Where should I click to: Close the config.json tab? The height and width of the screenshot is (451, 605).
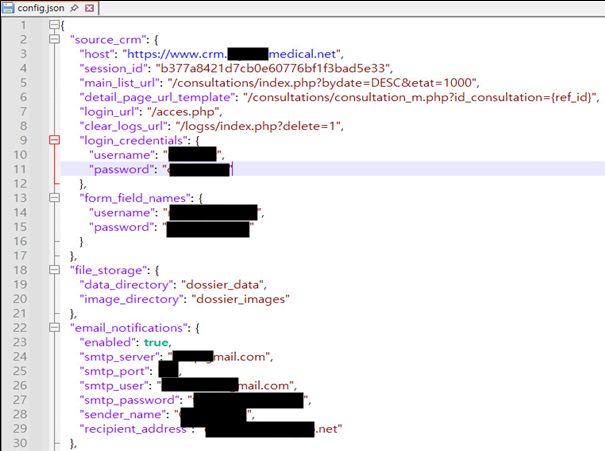[90, 9]
